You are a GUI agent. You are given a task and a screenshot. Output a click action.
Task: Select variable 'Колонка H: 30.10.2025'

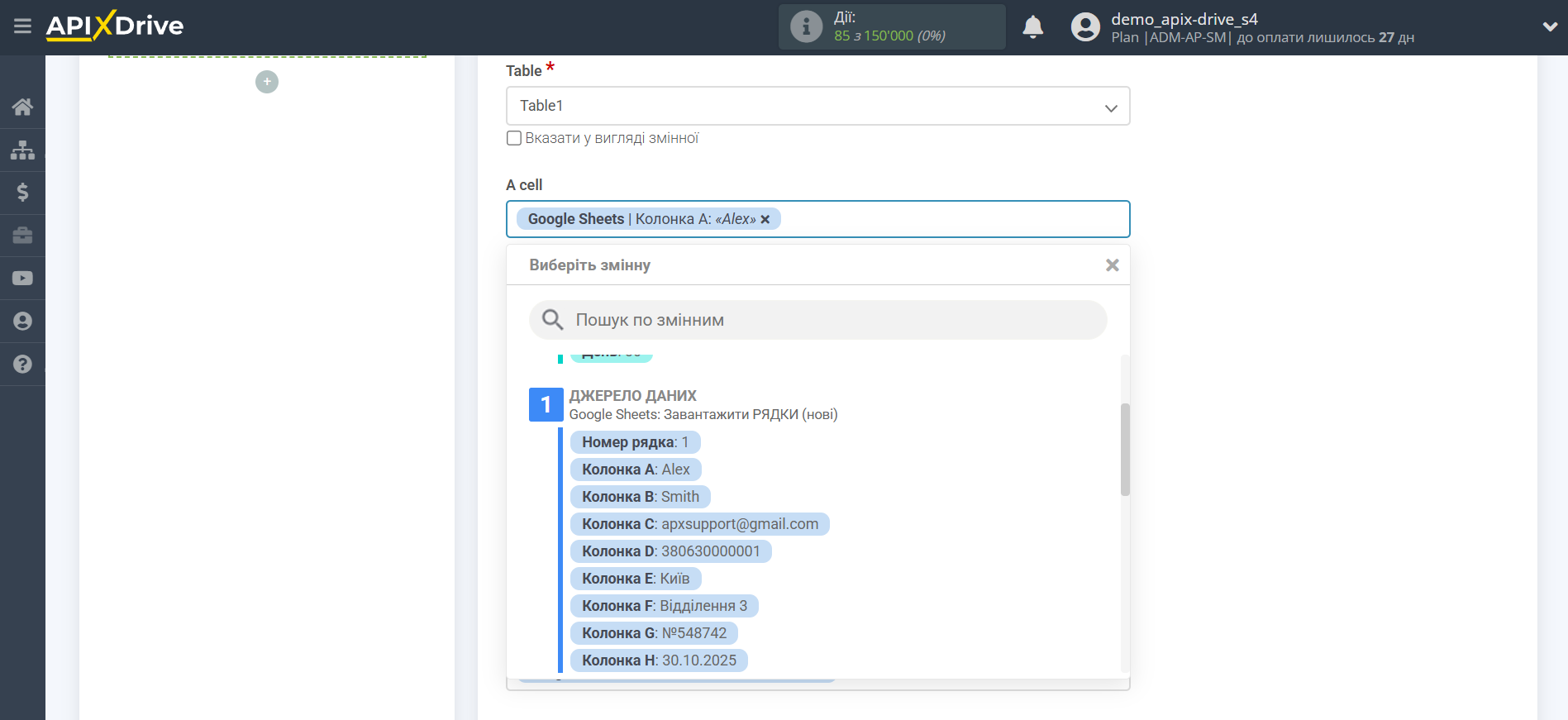(x=659, y=660)
